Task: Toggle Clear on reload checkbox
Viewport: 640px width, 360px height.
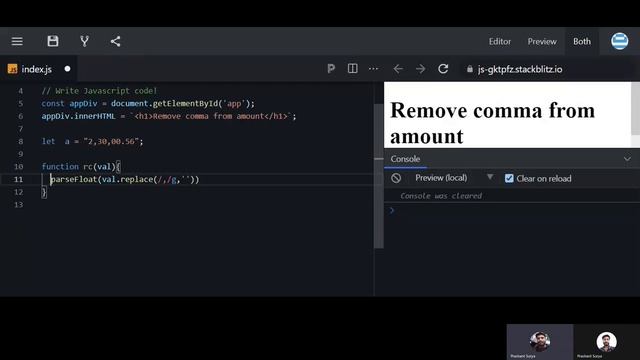Action: pyautogui.click(x=509, y=178)
